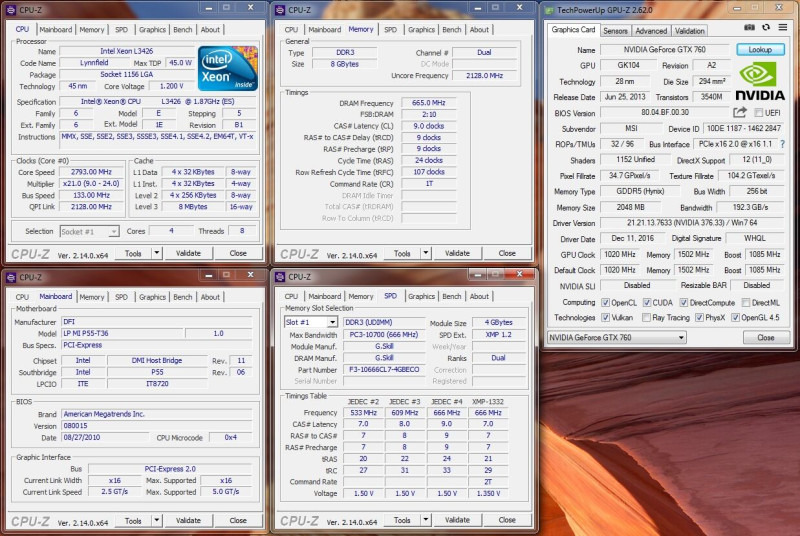Toggle the Vulkan checkbox

(606, 317)
